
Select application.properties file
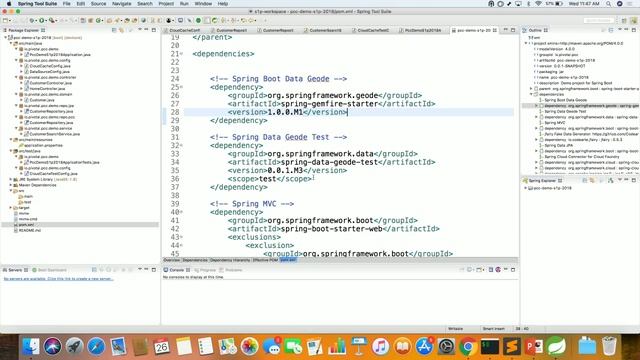(x=43, y=145)
